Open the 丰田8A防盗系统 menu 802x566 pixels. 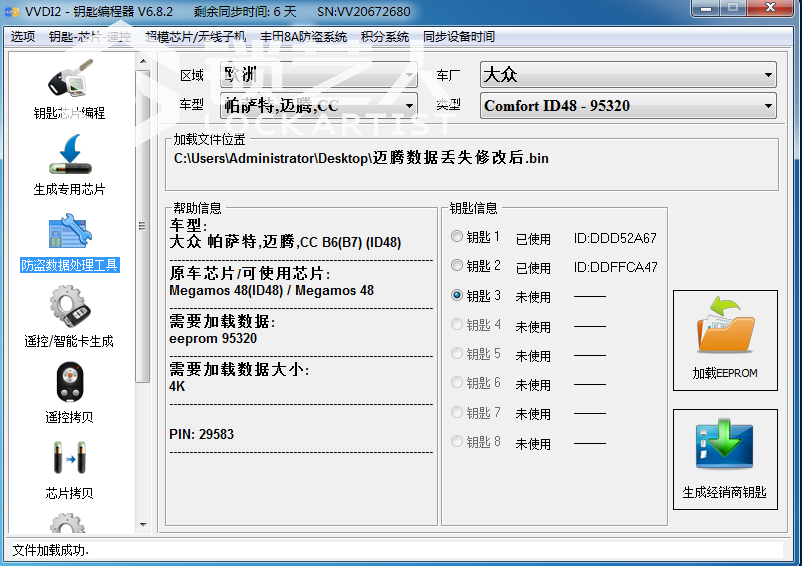(303, 37)
